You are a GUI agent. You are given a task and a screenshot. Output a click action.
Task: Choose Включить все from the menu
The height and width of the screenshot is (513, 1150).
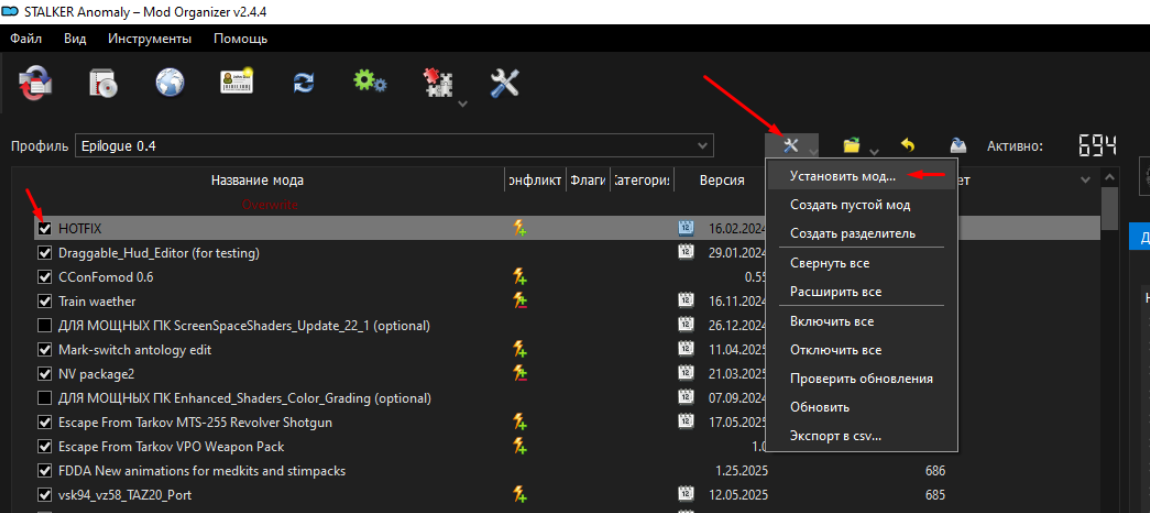tap(862, 321)
